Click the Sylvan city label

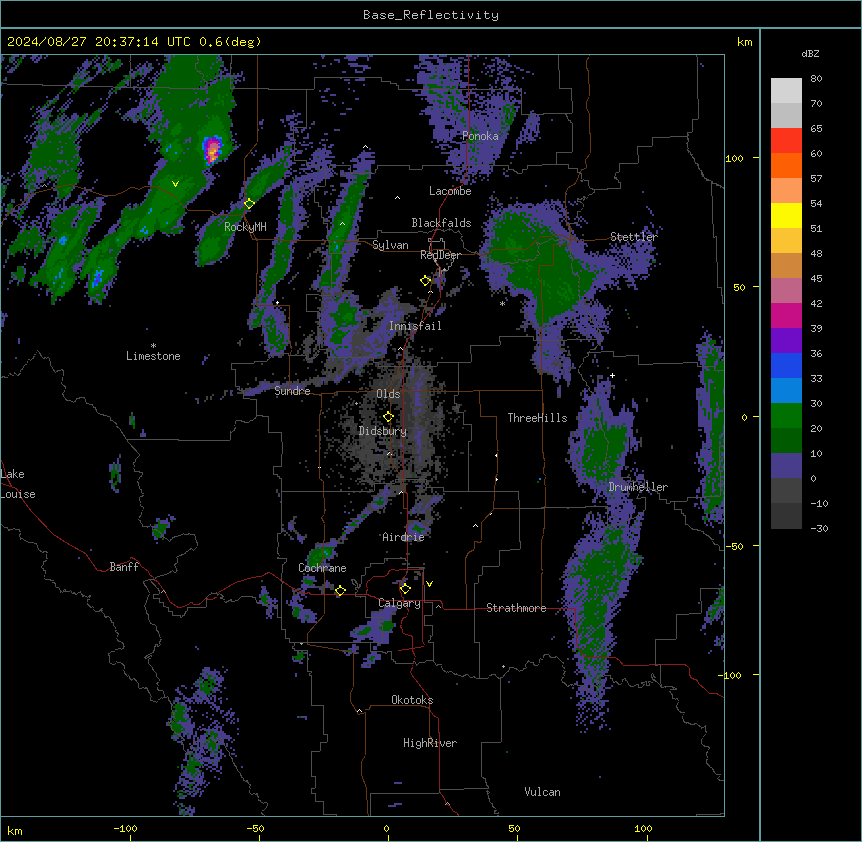390,245
